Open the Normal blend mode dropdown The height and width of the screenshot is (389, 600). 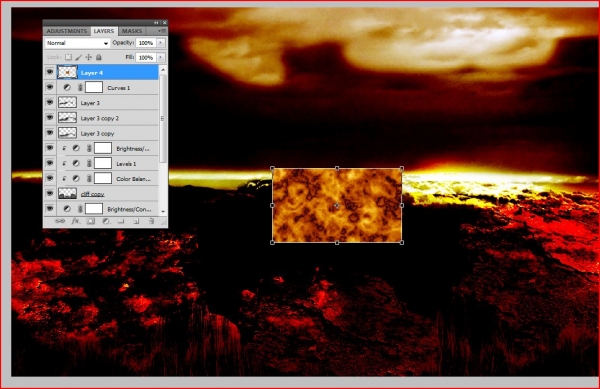pos(77,43)
